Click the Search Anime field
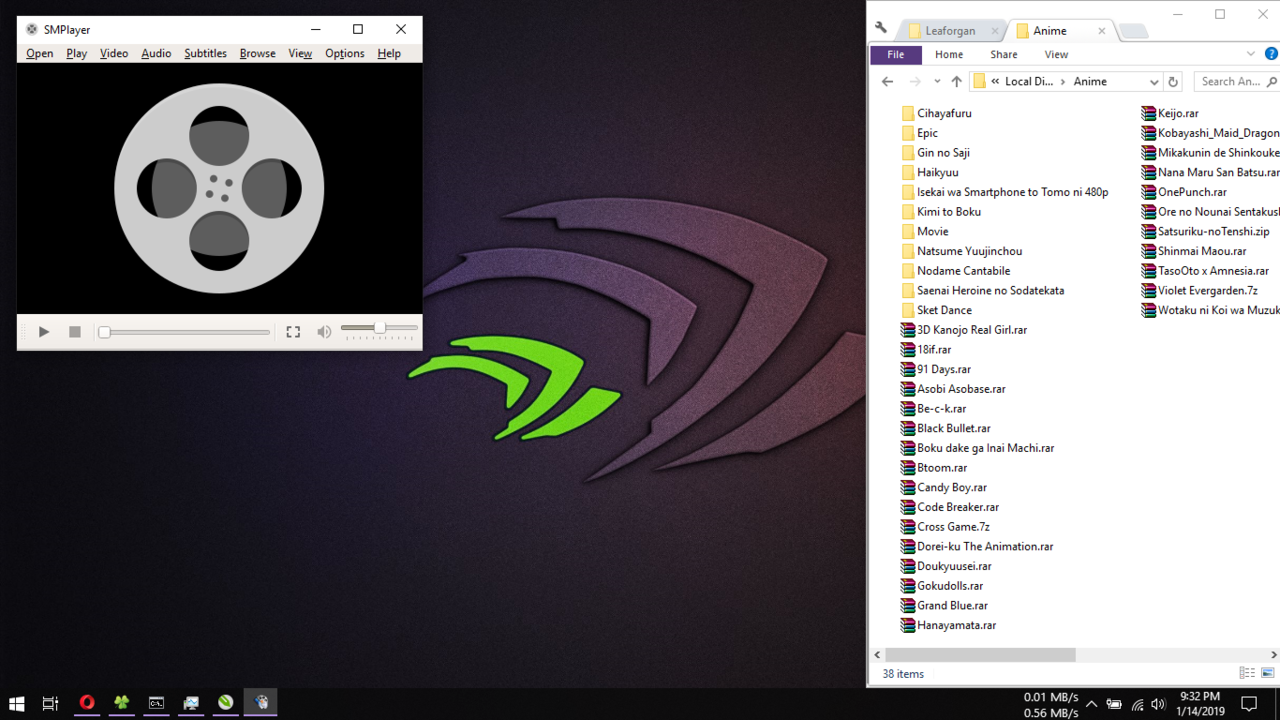The height and width of the screenshot is (720, 1280). (x=1237, y=82)
